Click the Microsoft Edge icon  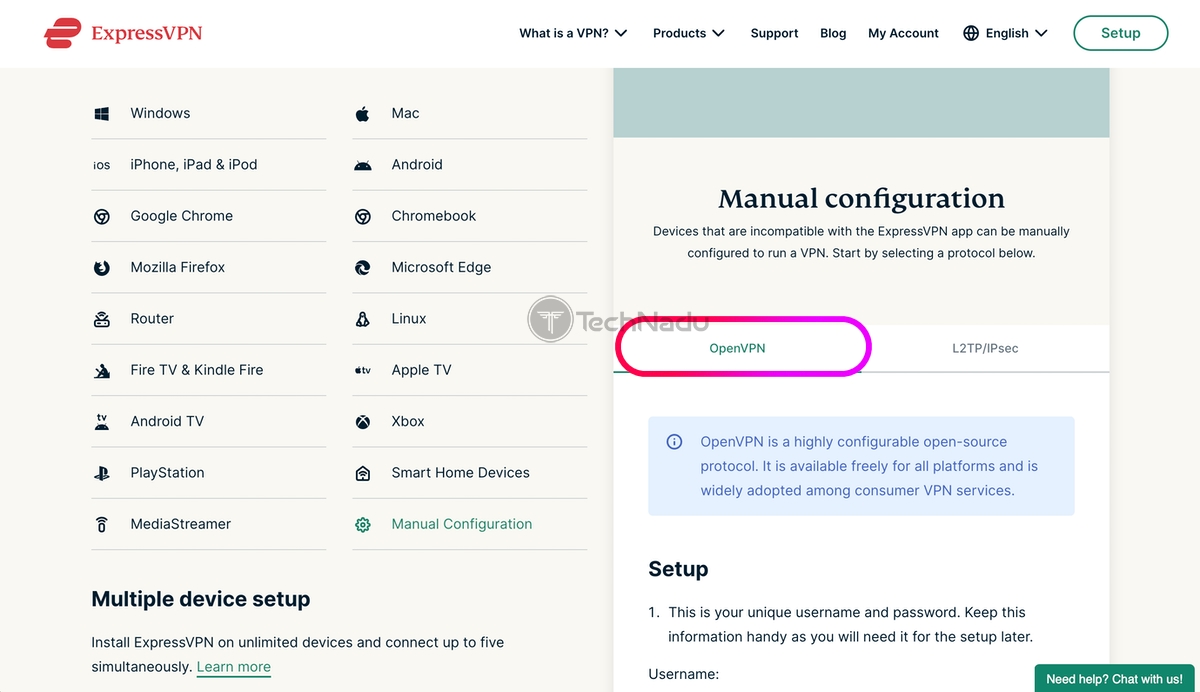coord(363,268)
